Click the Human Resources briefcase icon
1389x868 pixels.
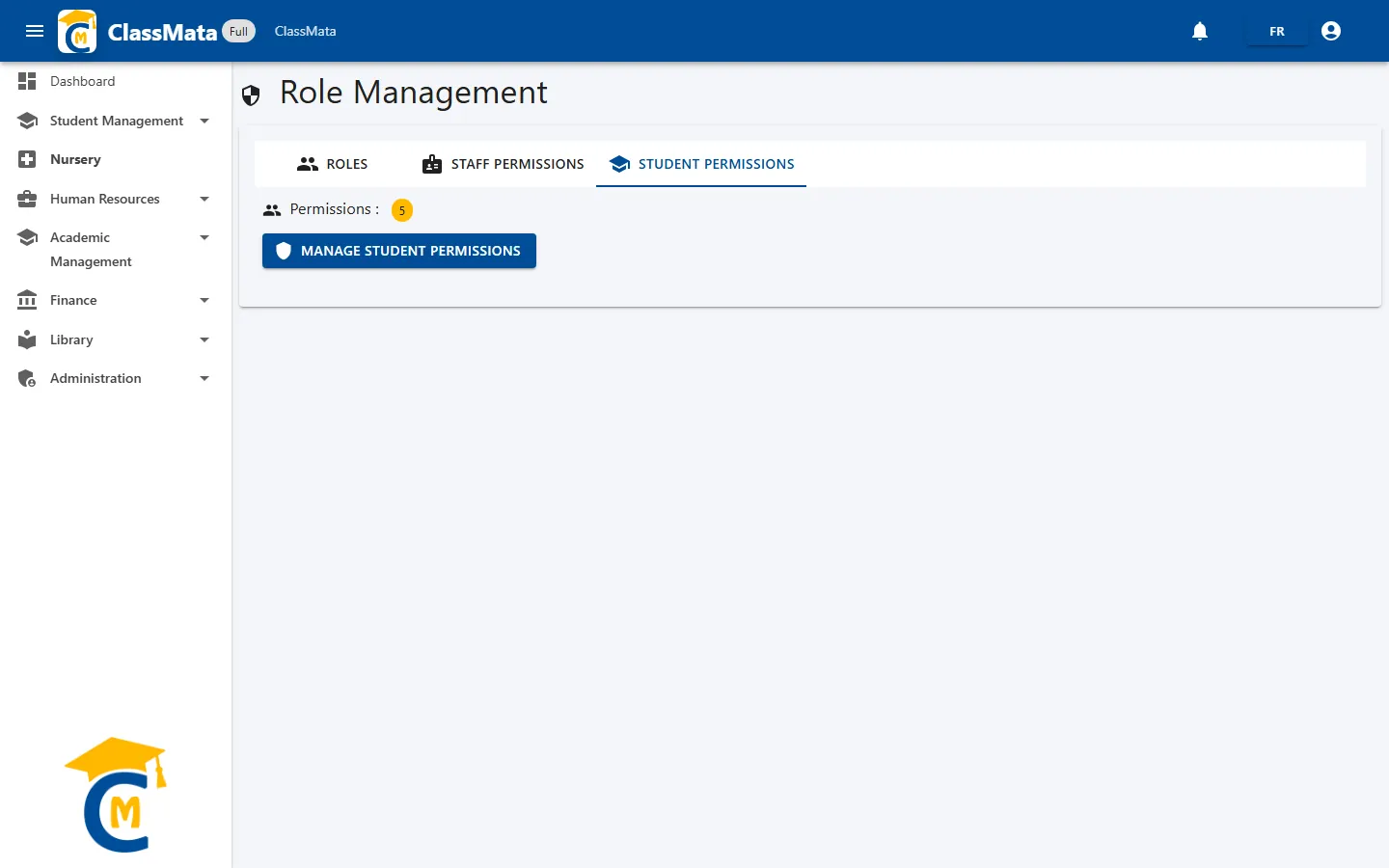(27, 199)
